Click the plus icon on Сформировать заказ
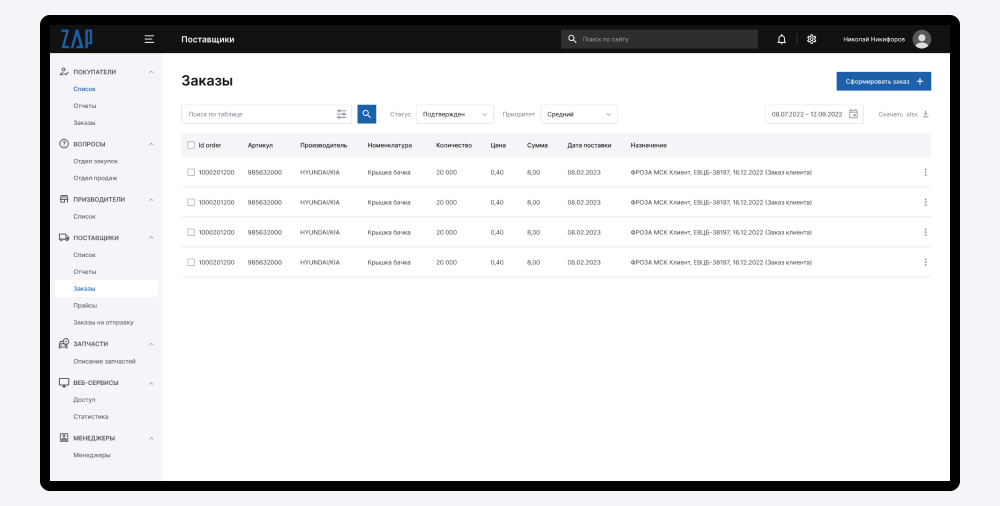This screenshot has width=1000, height=506. pyautogui.click(x=920, y=82)
